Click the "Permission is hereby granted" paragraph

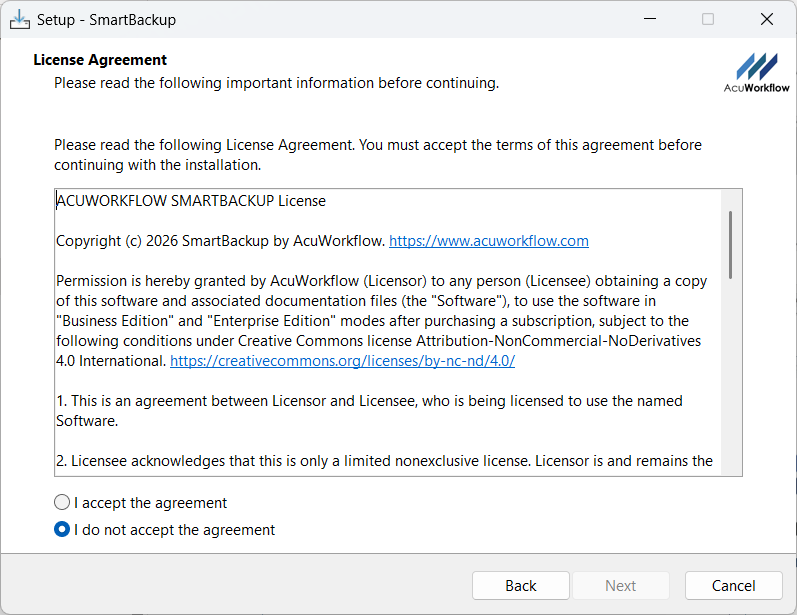380,321
